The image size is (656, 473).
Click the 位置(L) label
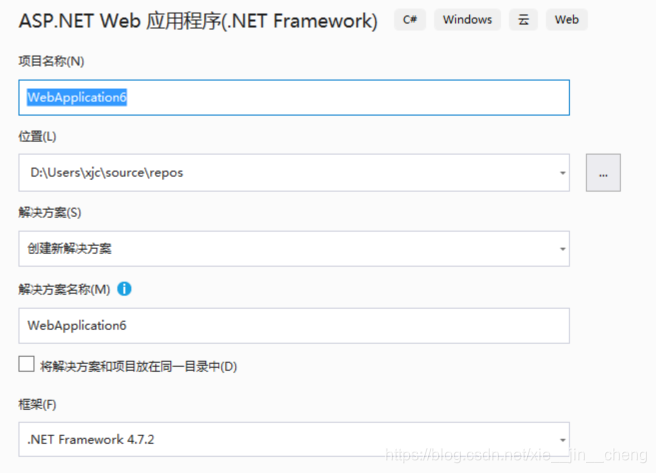[37, 136]
